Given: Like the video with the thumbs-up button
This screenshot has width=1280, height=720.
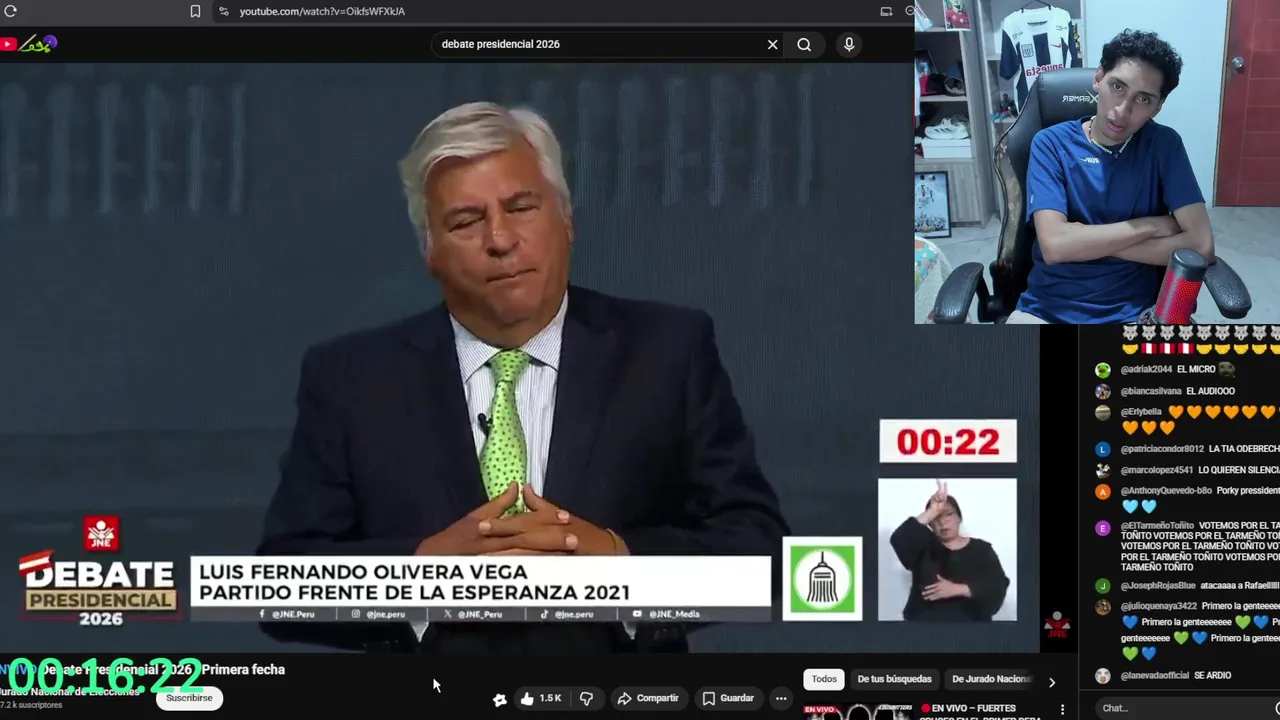Looking at the screenshot, I should point(540,698).
